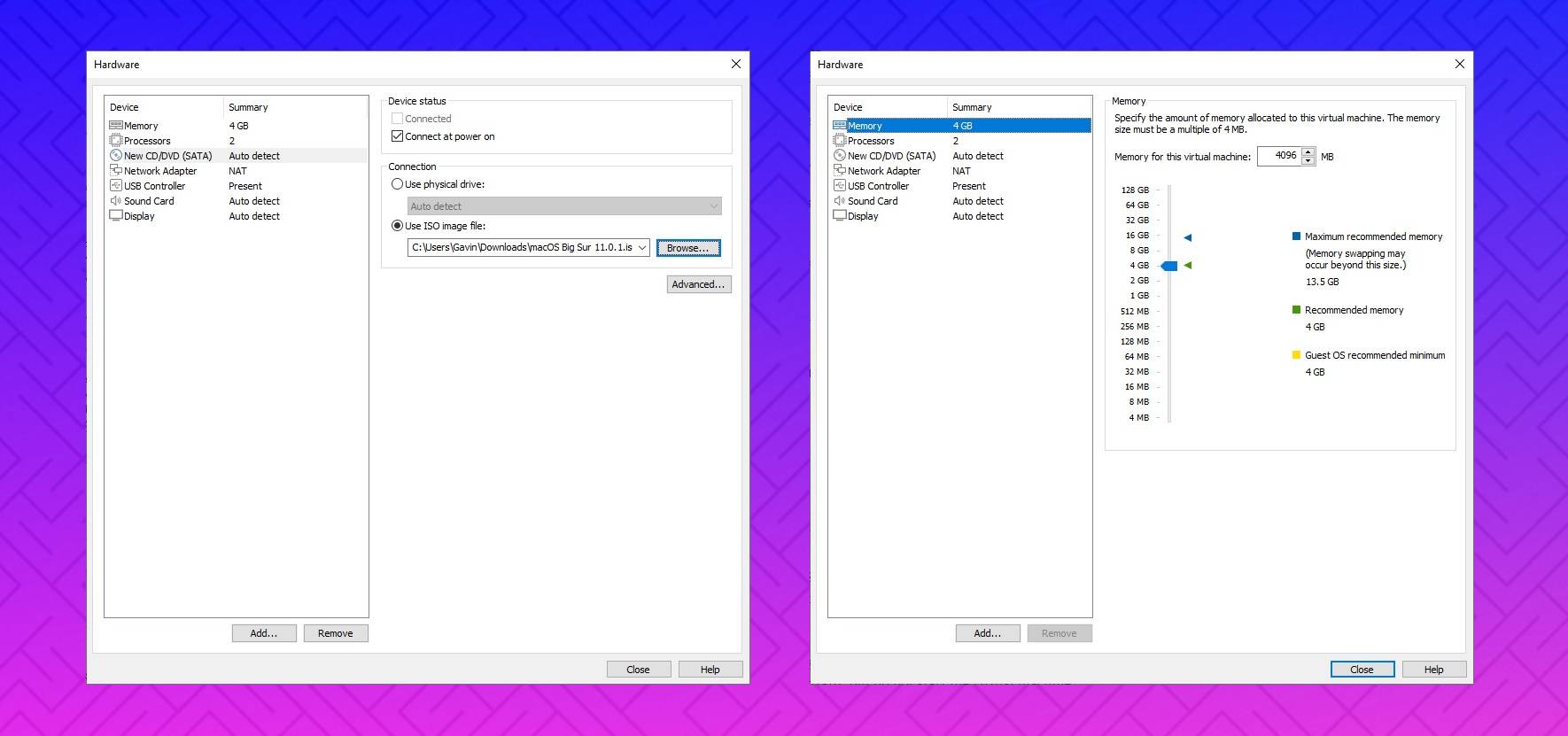This screenshot has height=736, width=1568.
Task: Select 'USB Controller' label in right window
Action: pyautogui.click(x=878, y=186)
